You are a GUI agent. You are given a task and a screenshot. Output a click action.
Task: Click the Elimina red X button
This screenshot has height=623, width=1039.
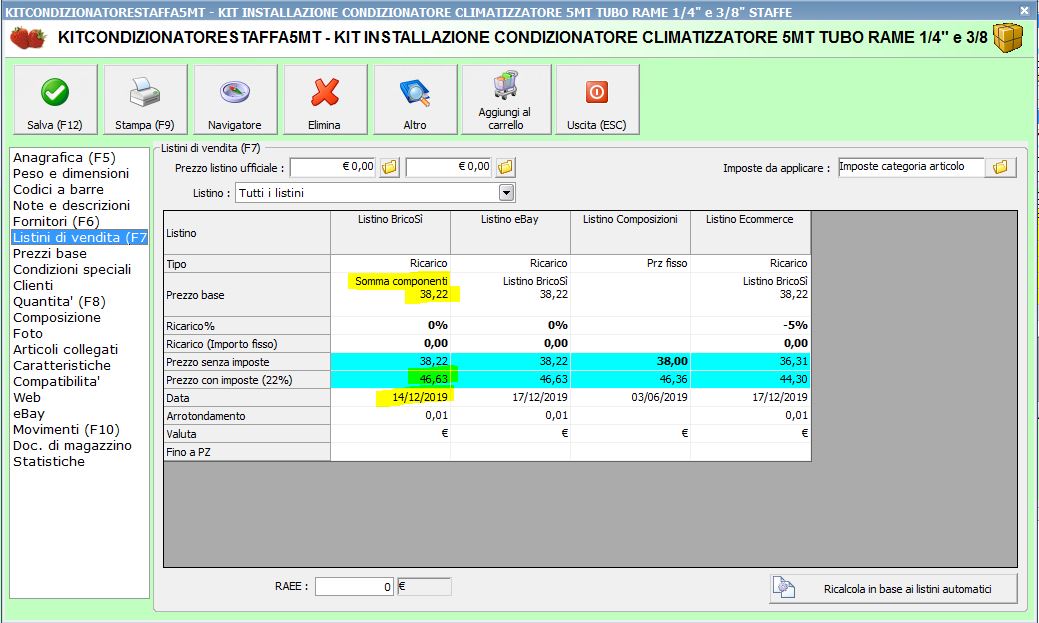pyautogui.click(x=325, y=99)
